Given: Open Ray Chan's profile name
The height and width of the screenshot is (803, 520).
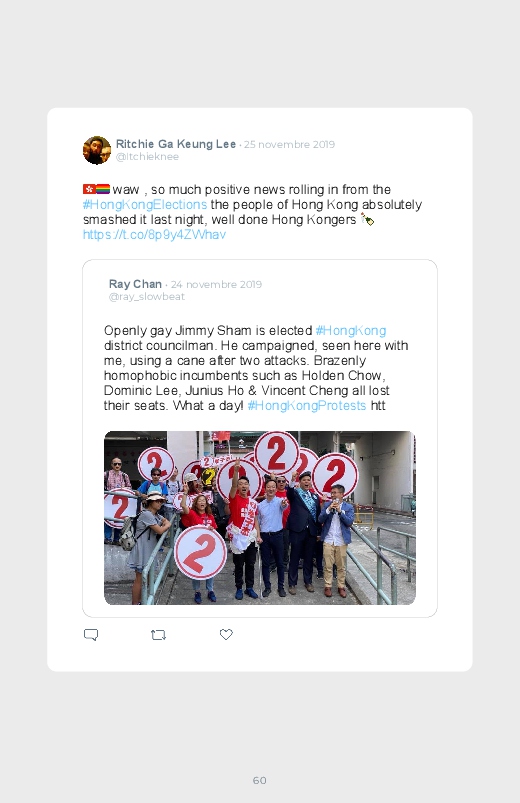Looking at the screenshot, I should [135, 284].
